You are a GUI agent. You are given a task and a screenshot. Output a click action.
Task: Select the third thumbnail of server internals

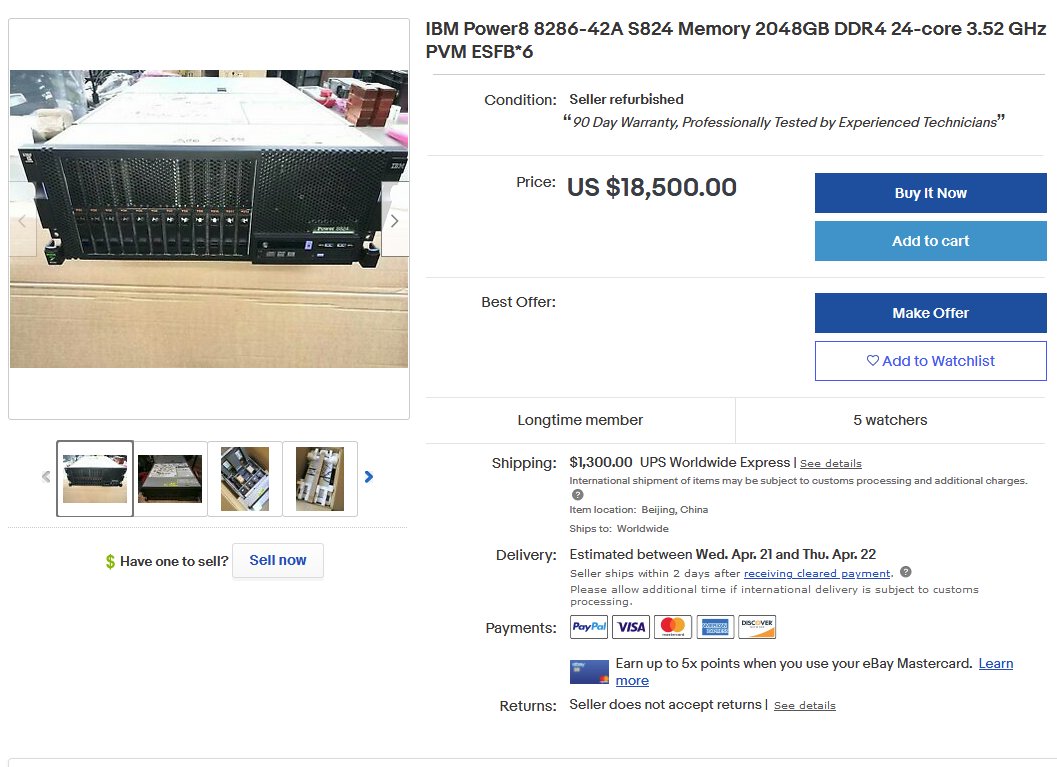tap(245, 479)
